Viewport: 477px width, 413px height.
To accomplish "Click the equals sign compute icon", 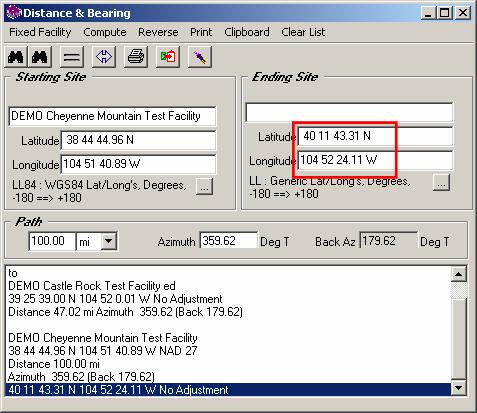I will (72, 57).
